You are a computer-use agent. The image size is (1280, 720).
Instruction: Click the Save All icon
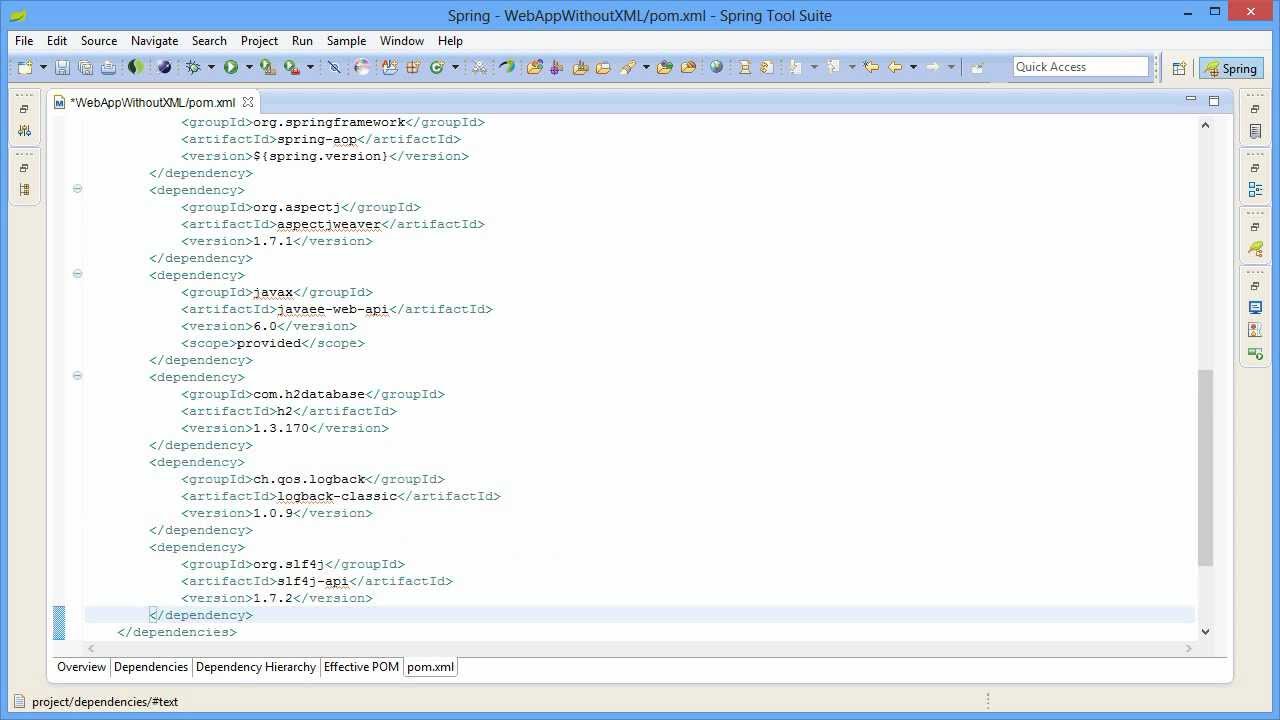(x=85, y=67)
